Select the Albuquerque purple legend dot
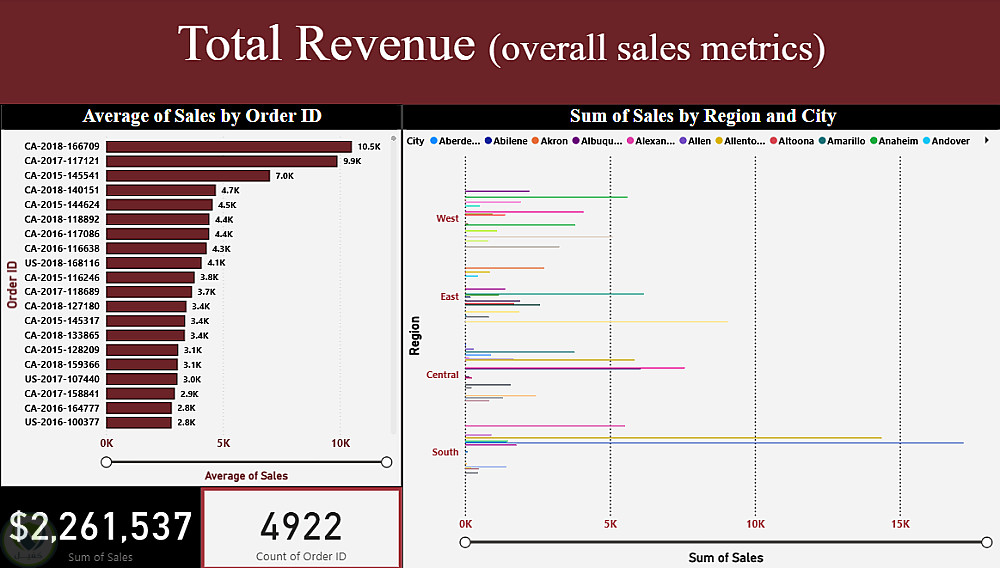Screen dimensions: 1000x568 click(x=575, y=141)
